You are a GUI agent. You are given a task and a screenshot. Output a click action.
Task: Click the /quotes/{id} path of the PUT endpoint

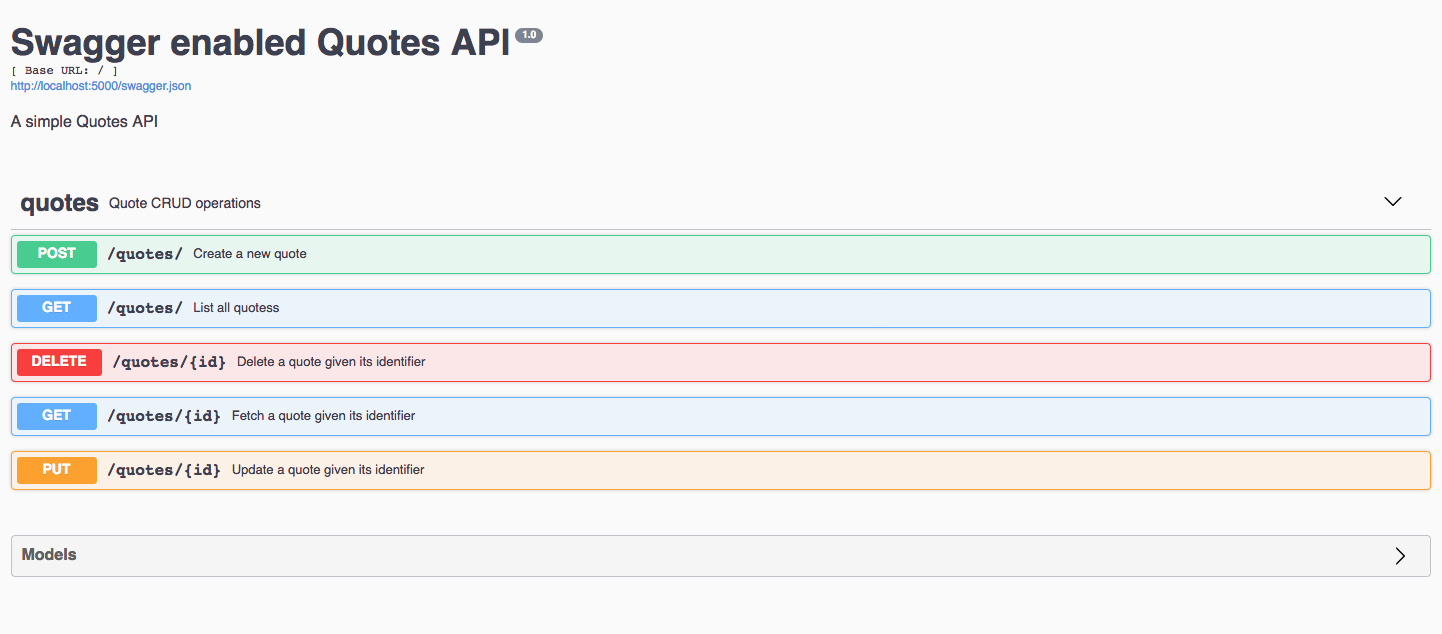pos(164,470)
